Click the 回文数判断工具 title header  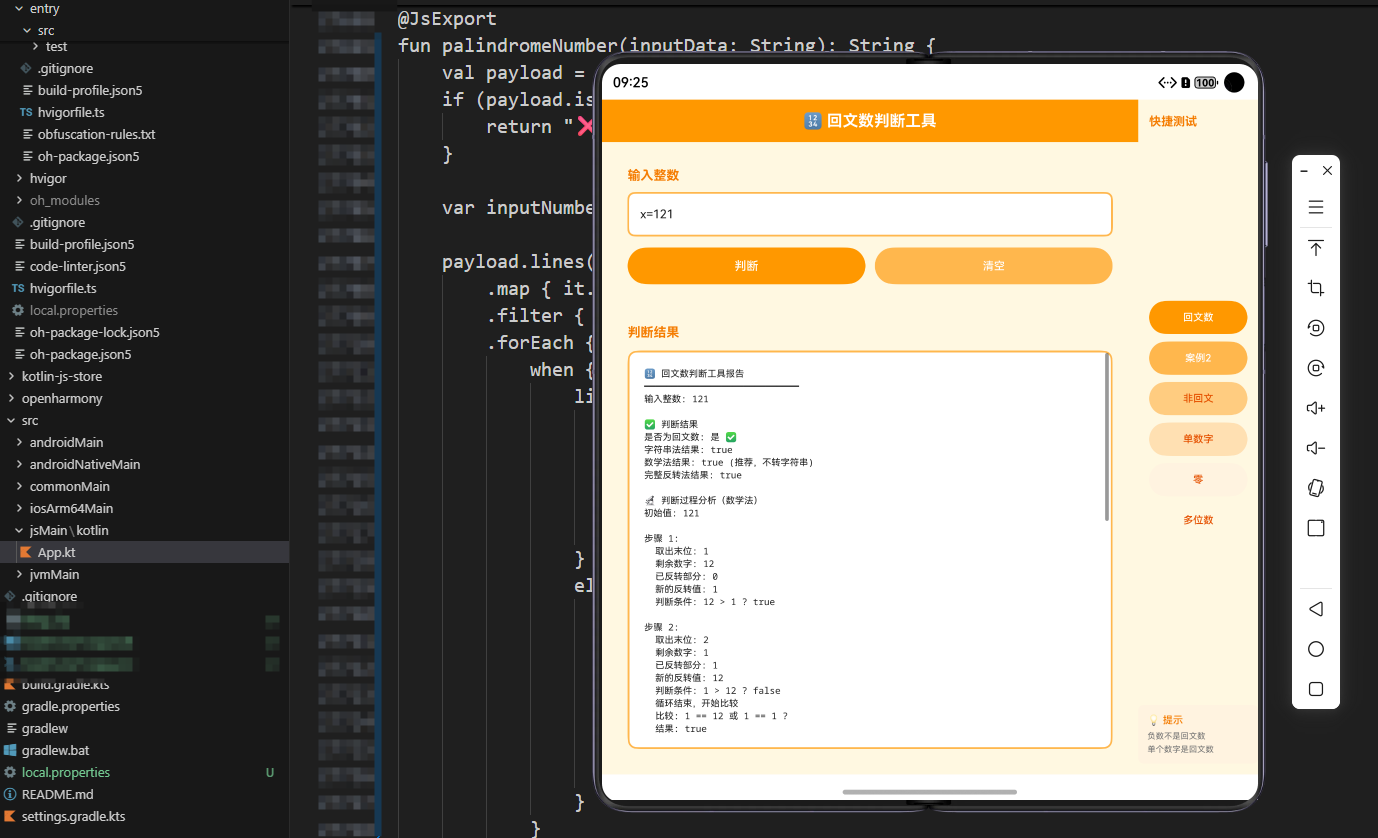870,121
